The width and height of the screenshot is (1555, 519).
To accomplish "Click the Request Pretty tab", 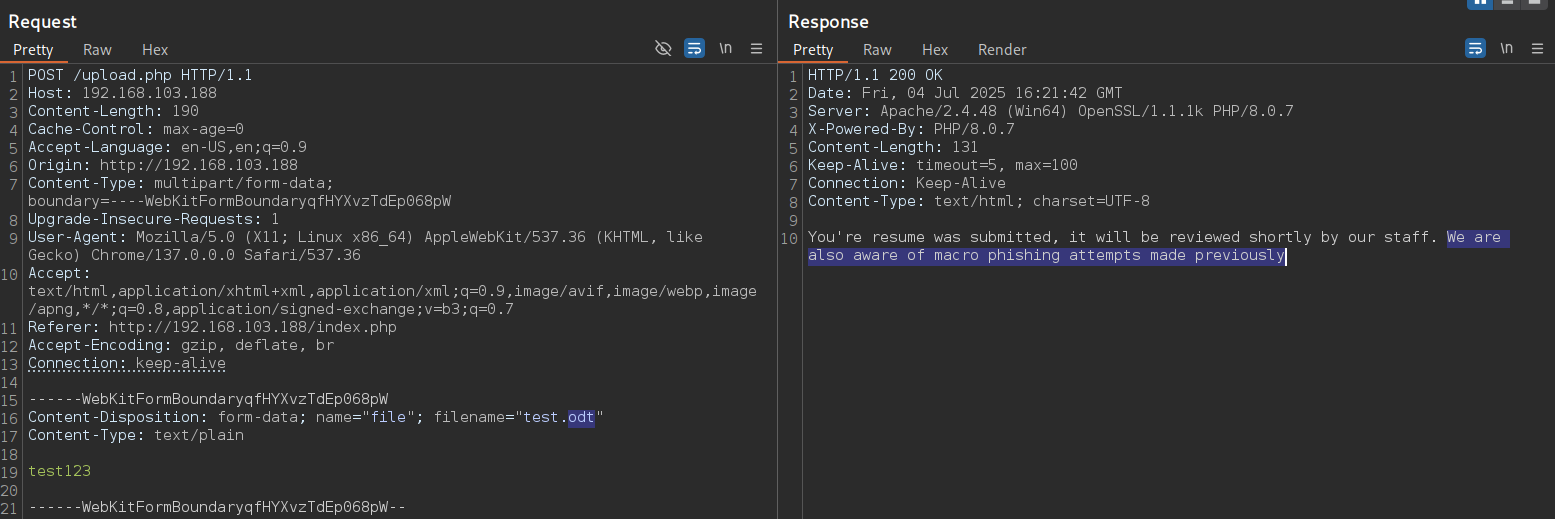I will [33, 49].
